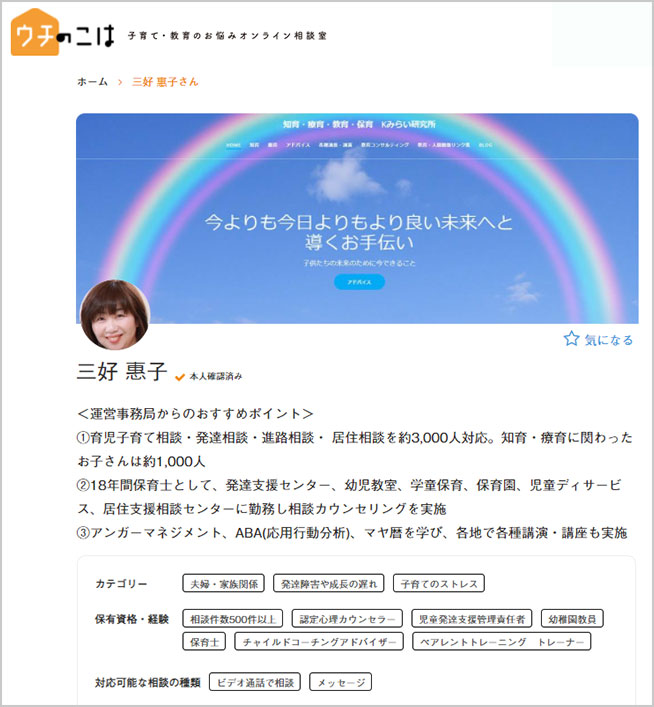Click the ウチのこは house logo
The height and width of the screenshot is (707, 654).
63,32
